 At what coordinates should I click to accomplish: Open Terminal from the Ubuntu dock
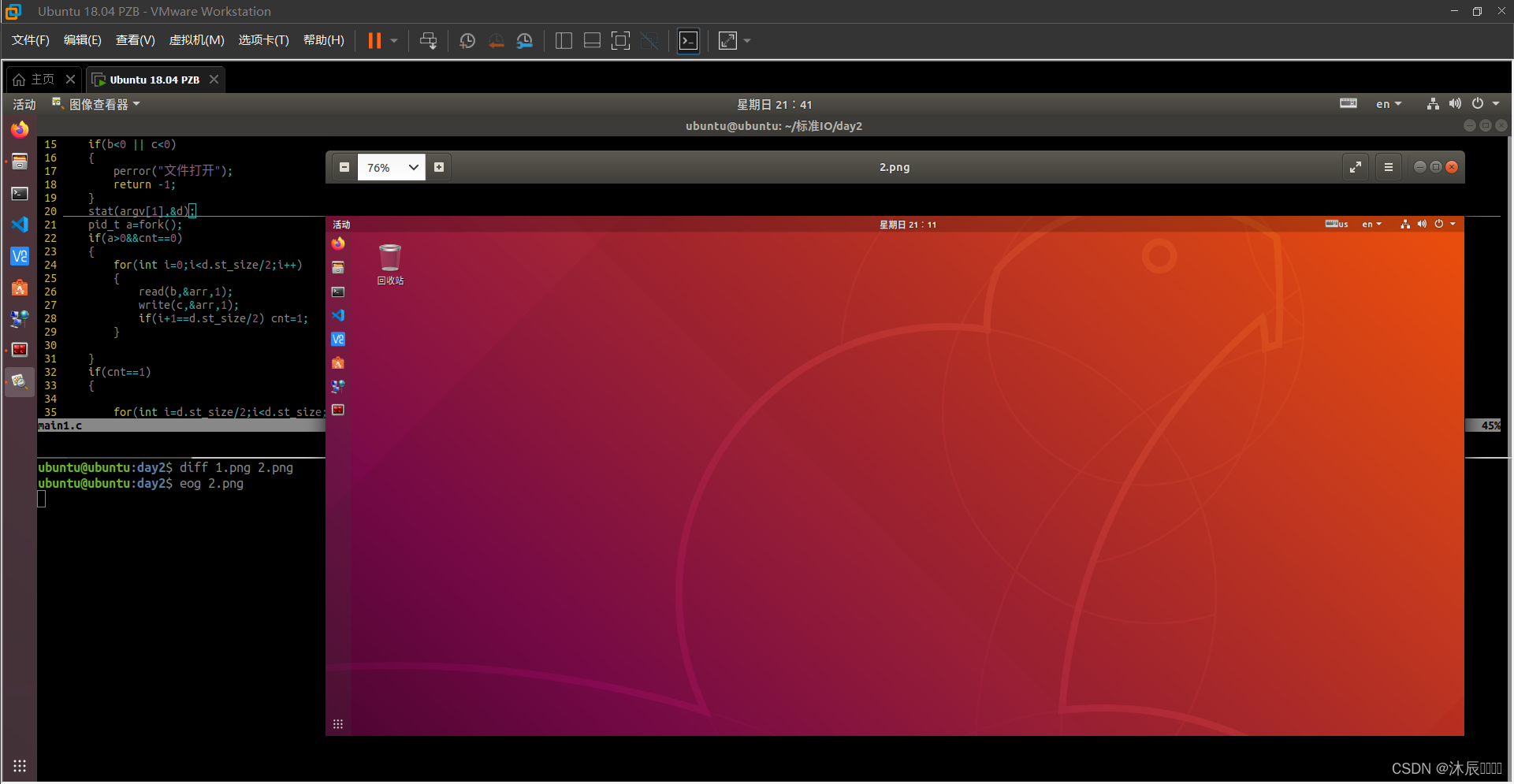coord(20,193)
